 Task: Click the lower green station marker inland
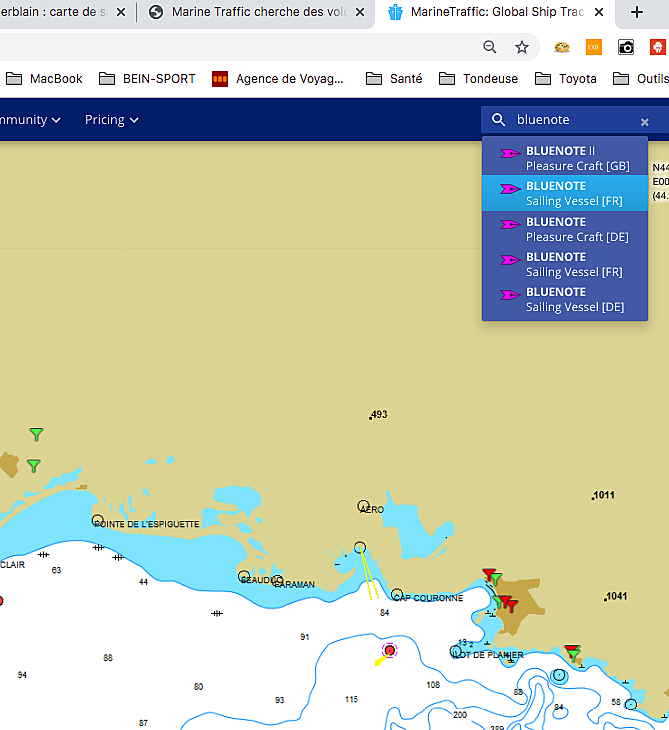click(34, 465)
